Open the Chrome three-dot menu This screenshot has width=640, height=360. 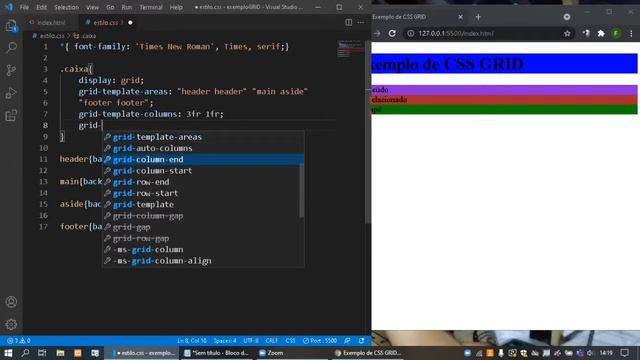coord(631,33)
